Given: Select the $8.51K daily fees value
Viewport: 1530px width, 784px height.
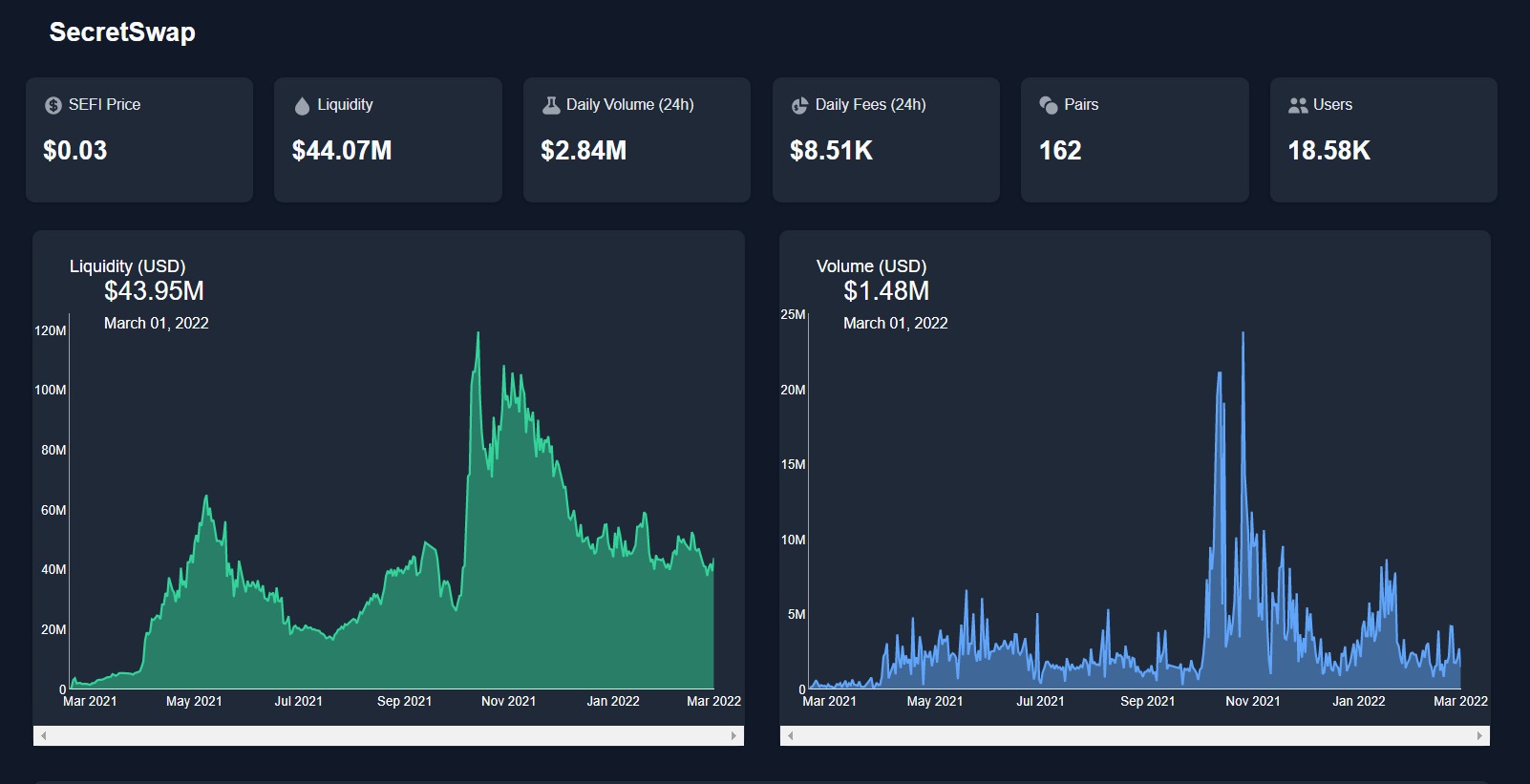Looking at the screenshot, I should [x=831, y=151].
